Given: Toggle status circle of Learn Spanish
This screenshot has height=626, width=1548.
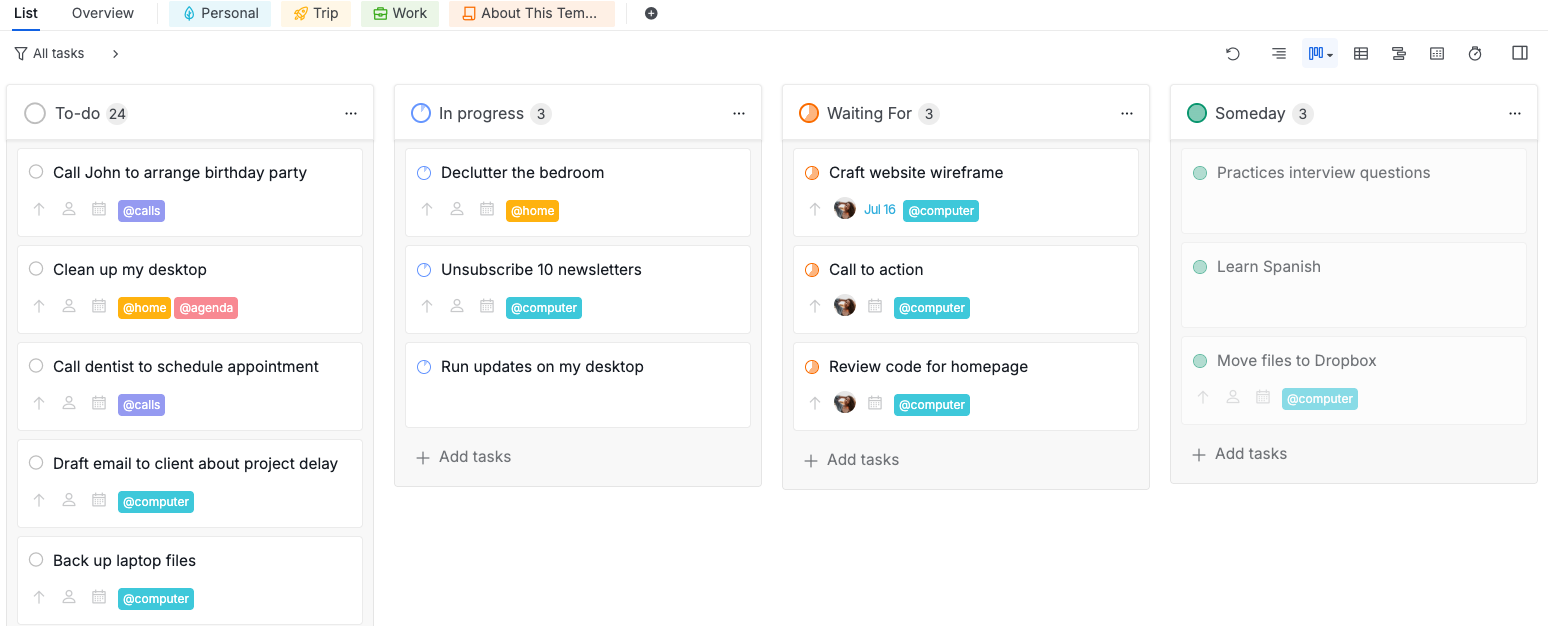Looking at the screenshot, I should [1200, 267].
